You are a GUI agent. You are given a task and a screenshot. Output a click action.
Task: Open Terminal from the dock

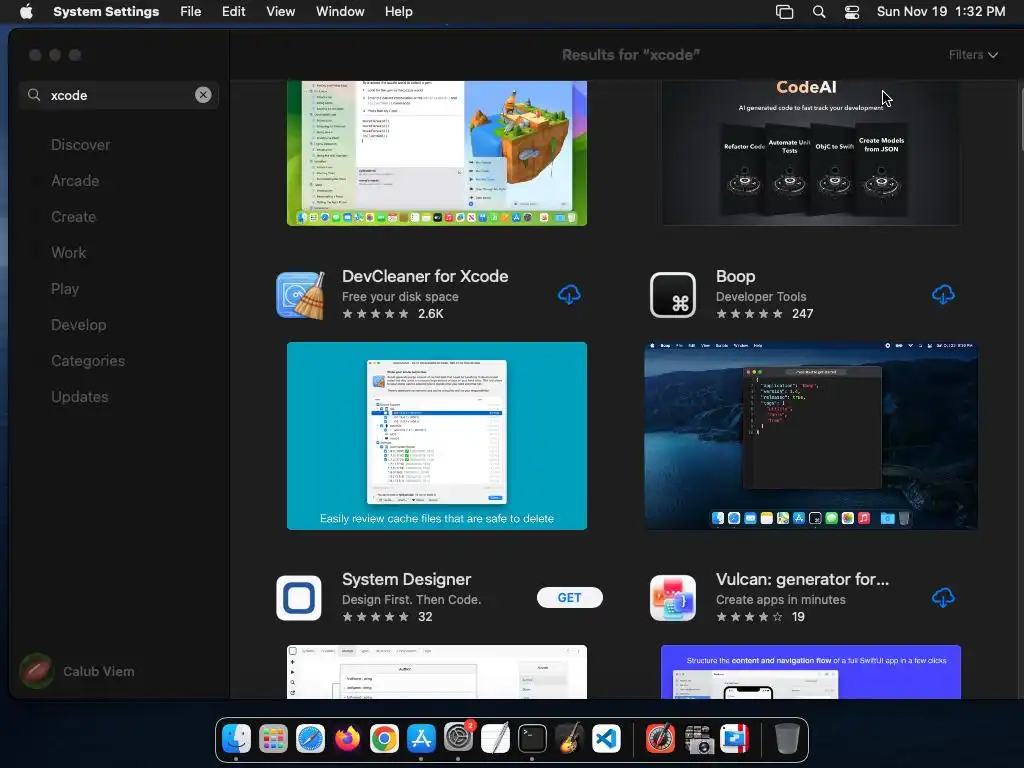pos(532,739)
